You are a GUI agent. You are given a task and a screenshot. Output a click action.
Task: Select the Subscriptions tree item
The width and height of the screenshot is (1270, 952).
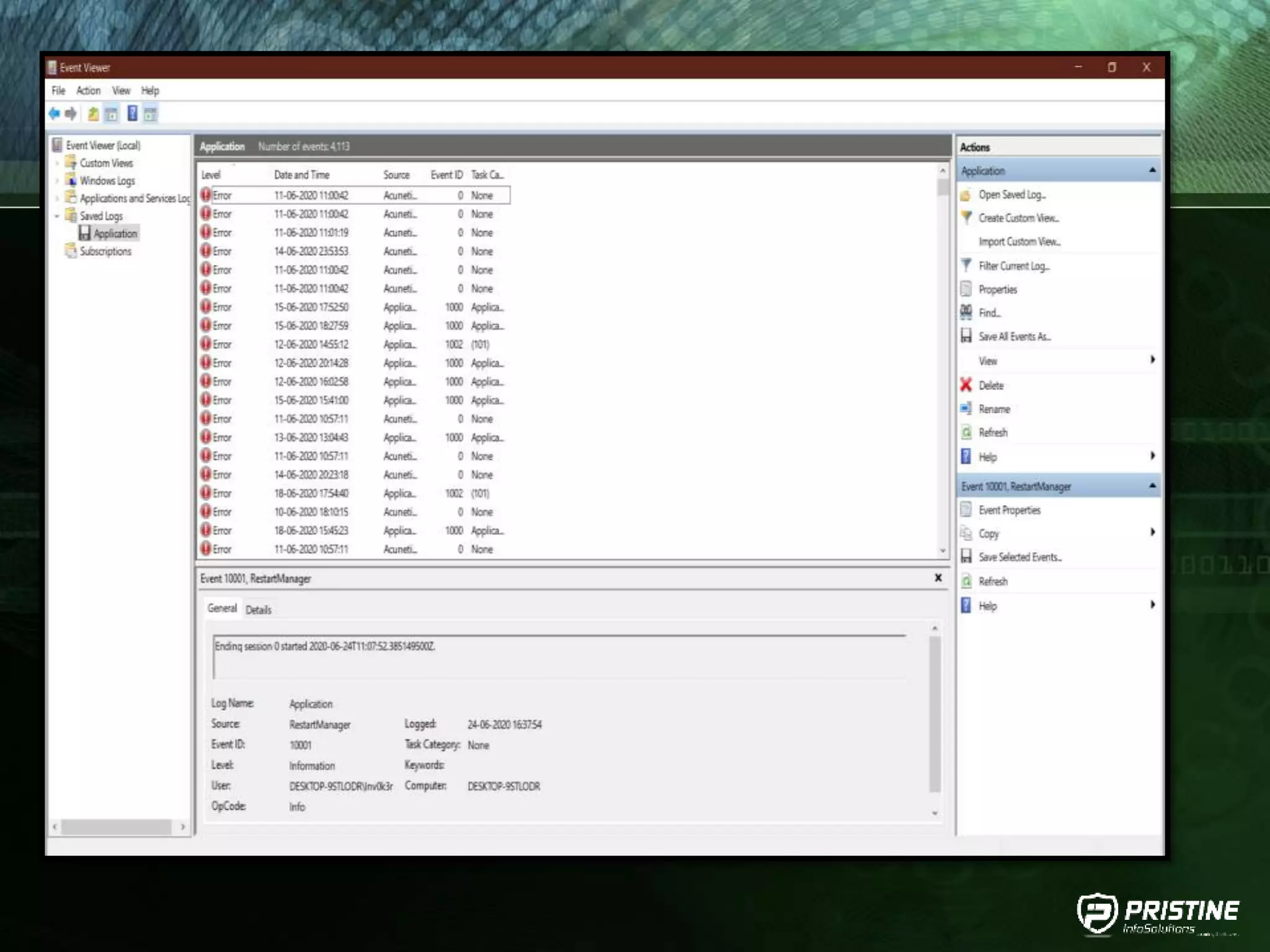pos(105,252)
